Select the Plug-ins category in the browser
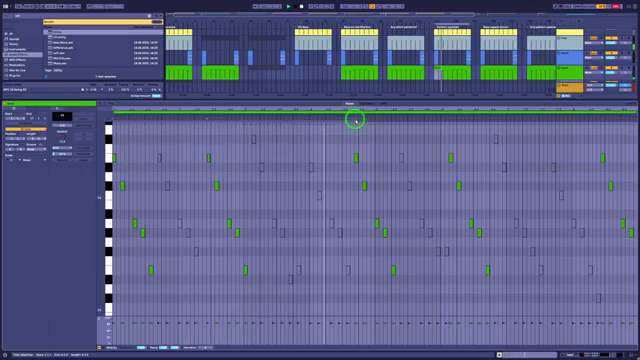640x360 pixels. click(14, 76)
